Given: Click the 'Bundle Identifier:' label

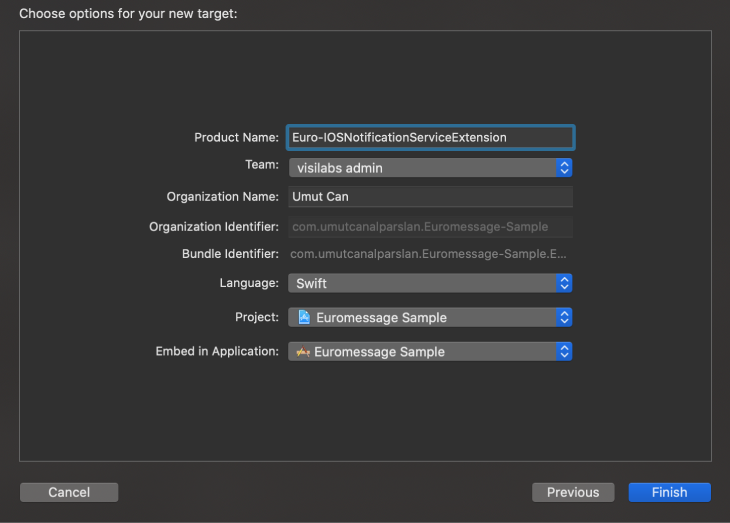Looking at the screenshot, I should coord(230,254).
